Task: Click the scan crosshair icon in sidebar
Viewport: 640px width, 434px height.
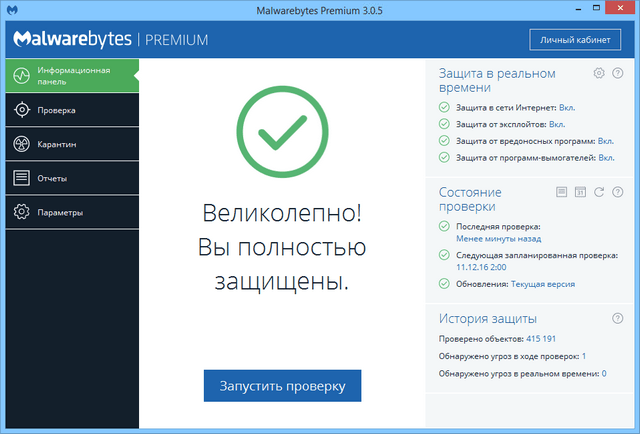Action: tap(22, 110)
